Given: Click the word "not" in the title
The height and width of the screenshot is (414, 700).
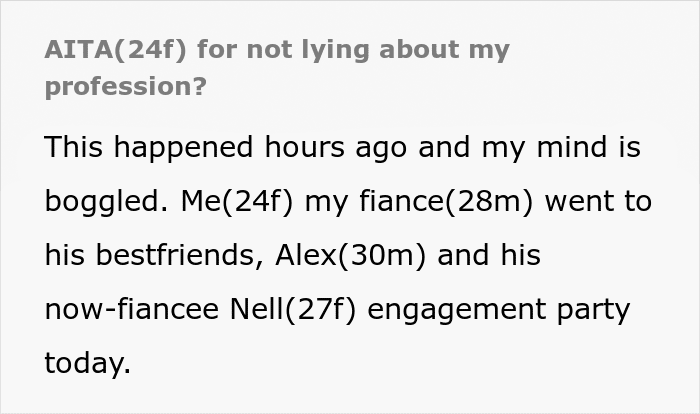Looking at the screenshot, I should 269,50.
